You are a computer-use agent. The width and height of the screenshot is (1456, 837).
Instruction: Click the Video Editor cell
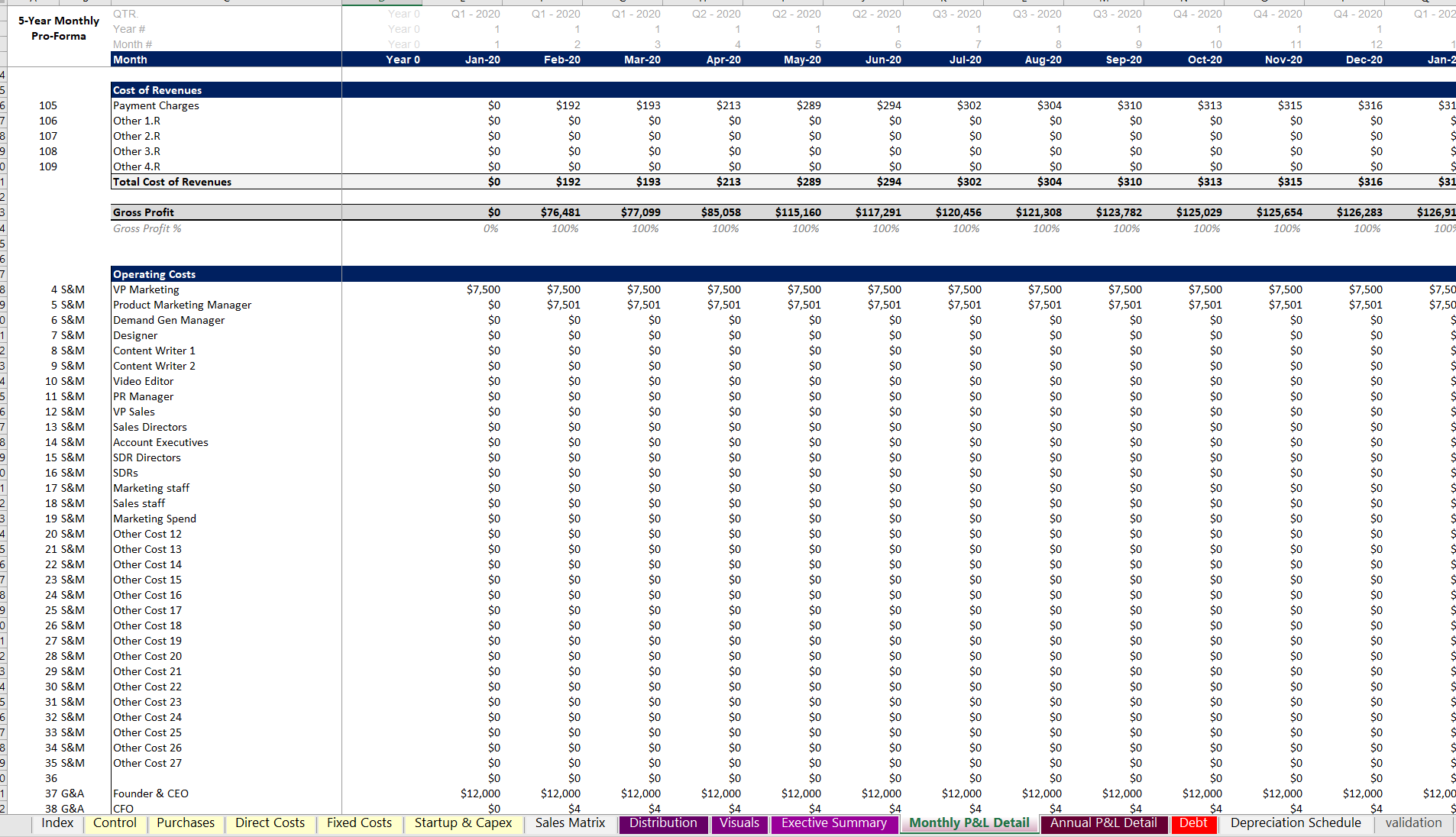coord(143,381)
